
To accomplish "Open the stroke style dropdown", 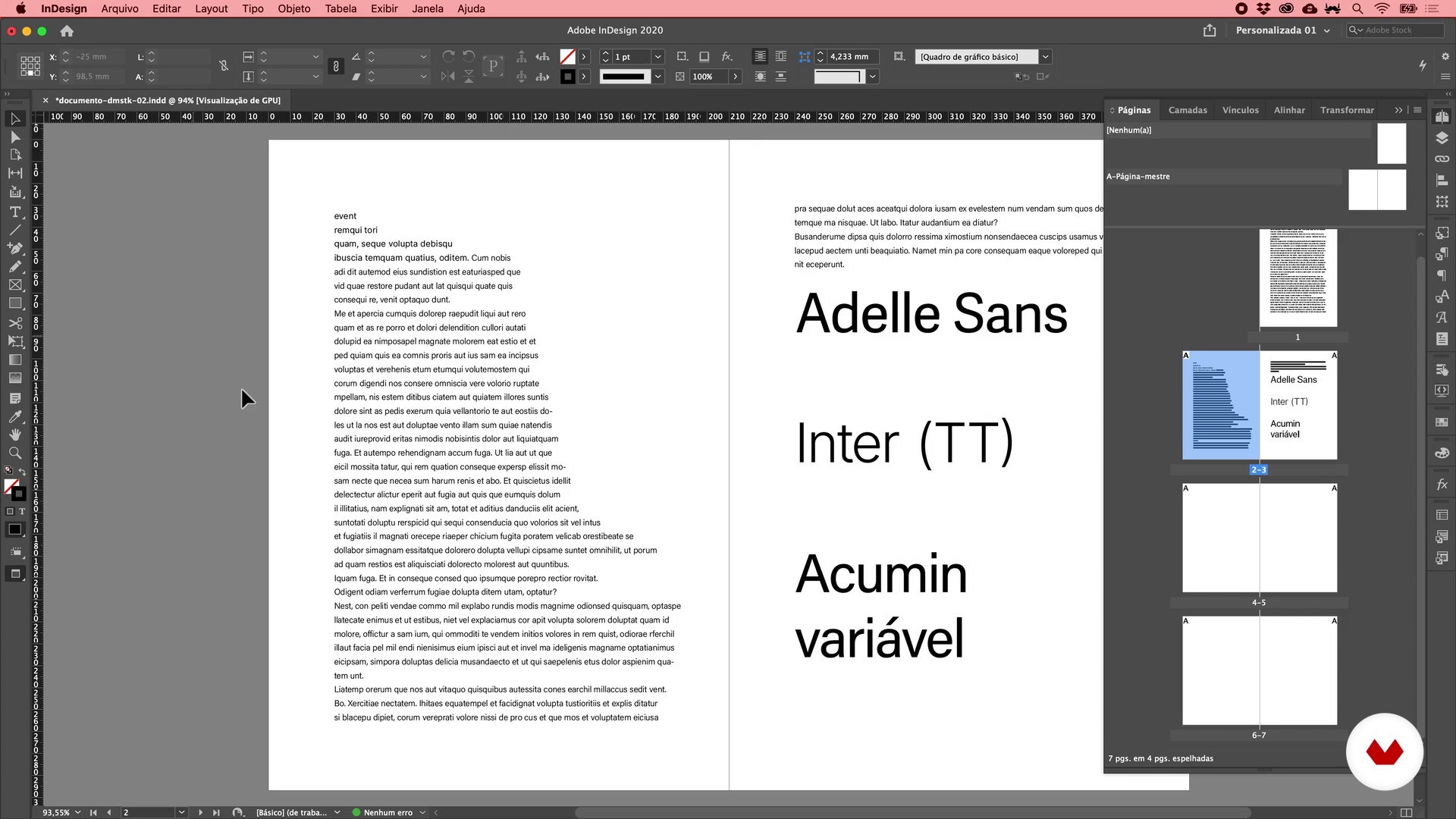I will 658,77.
